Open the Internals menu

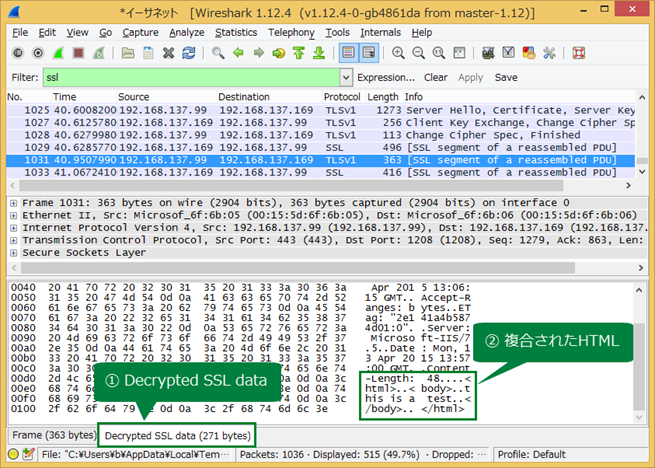tap(381, 33)
